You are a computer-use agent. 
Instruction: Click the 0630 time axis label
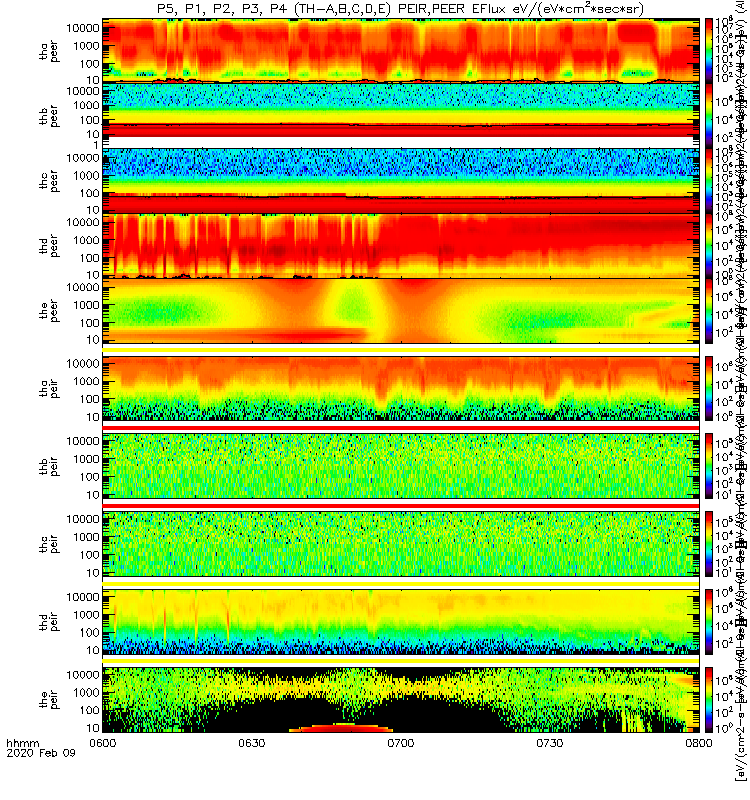point(252,743)
